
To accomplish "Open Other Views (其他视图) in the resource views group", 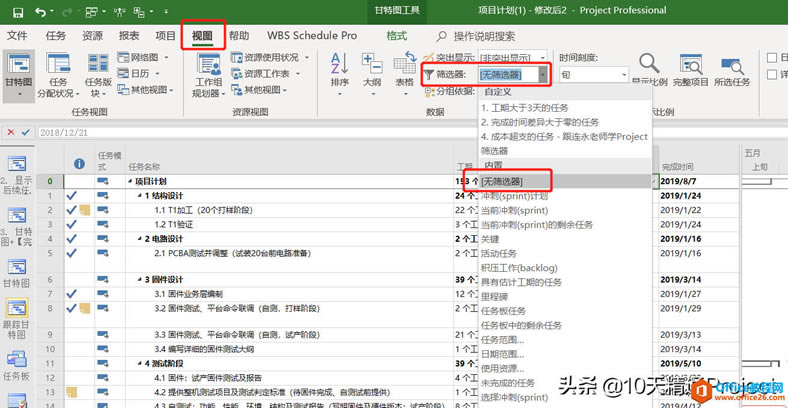I will click(259, 90).
